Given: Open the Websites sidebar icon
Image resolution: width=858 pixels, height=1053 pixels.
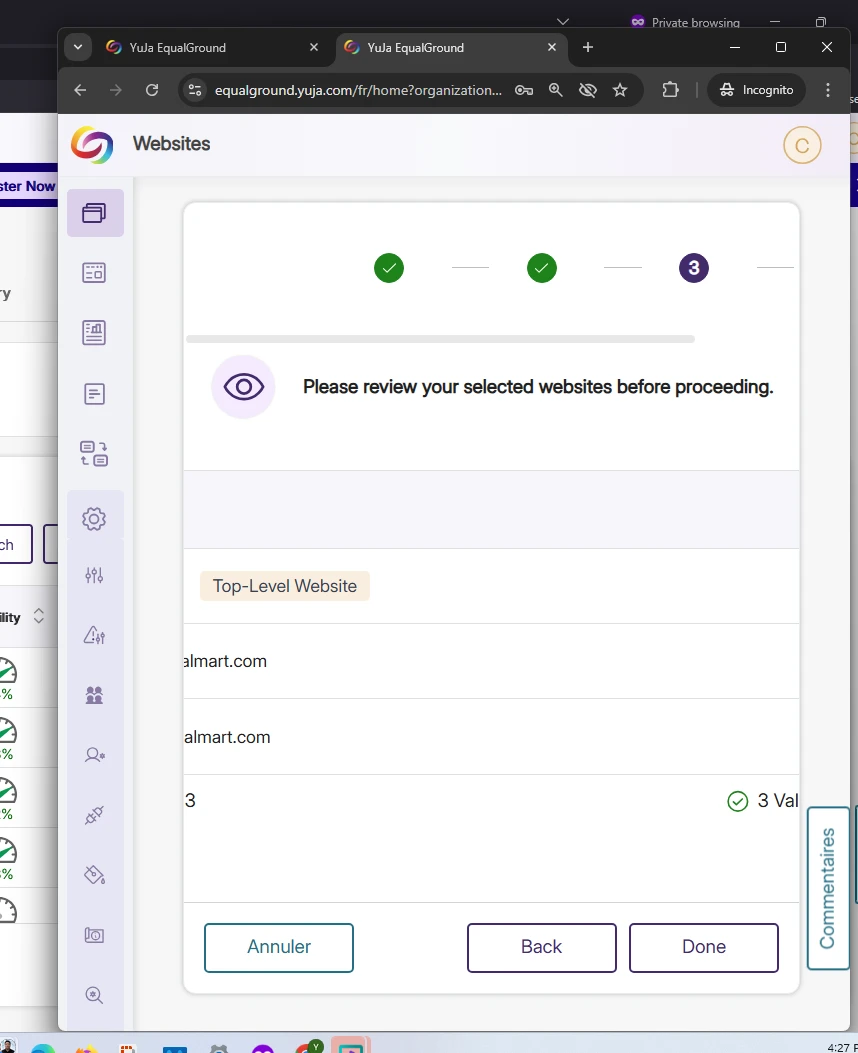Looking at the screenshot, I should click(x=95, y=213).
